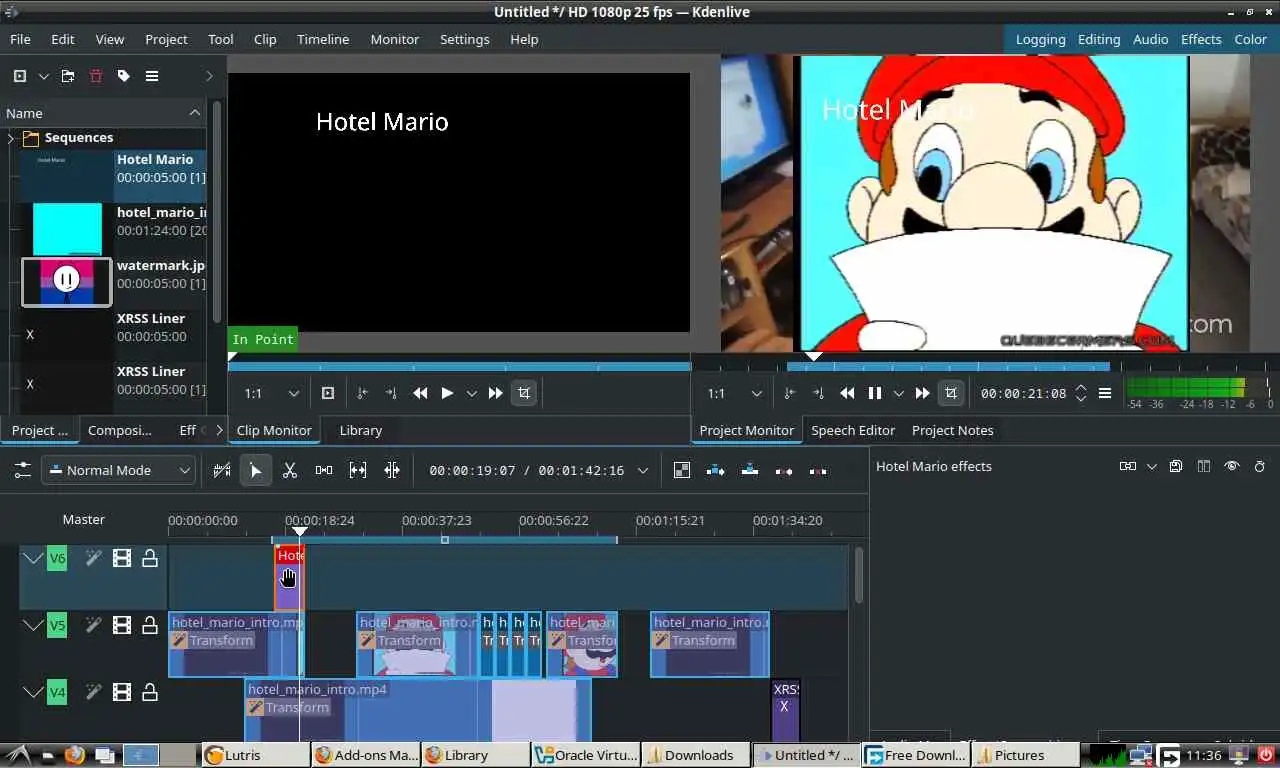Fast forward in the clip monitor
Screen dimensions: 1280x768
pos(495,393)
